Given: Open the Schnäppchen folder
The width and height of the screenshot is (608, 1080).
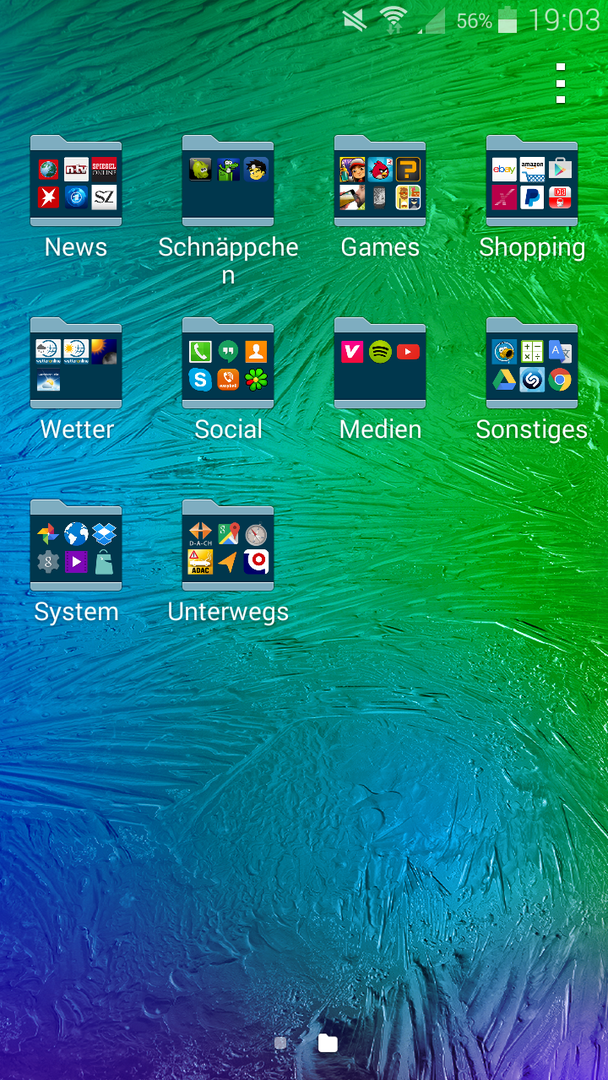Looking at the screenshot, I should 228,181.
